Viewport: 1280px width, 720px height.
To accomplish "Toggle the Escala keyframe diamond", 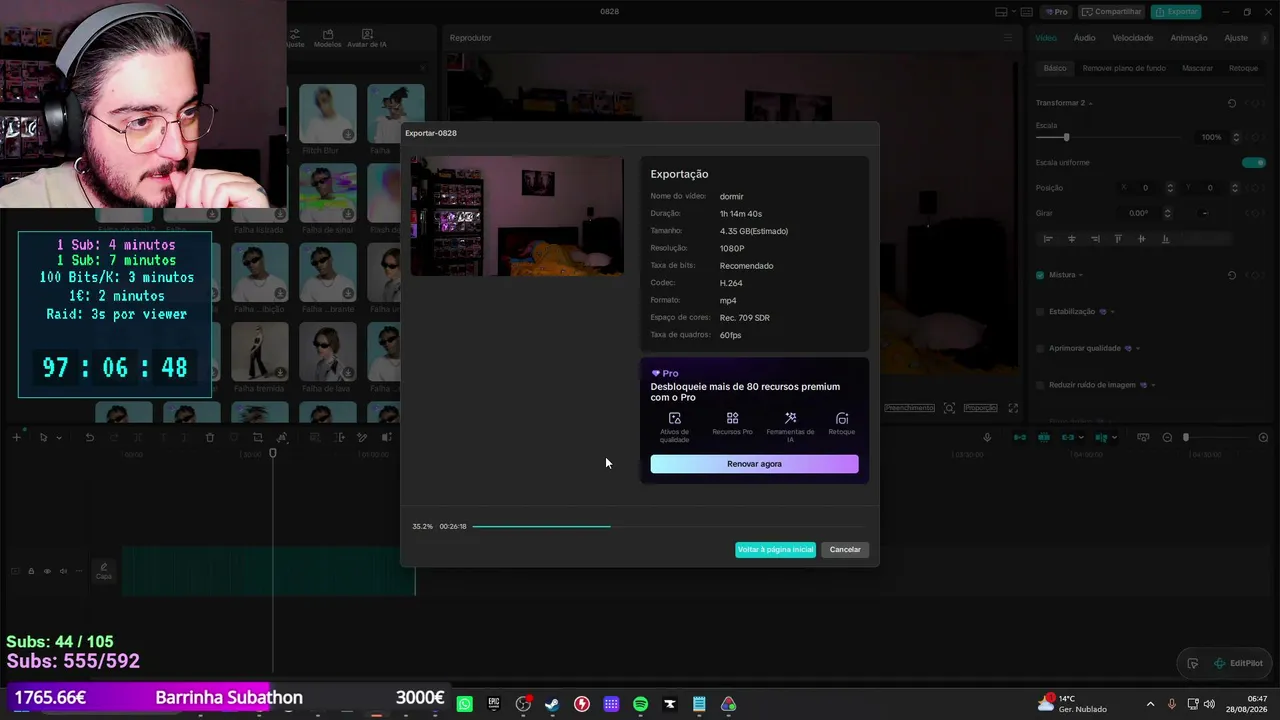I will (1257, 137).
